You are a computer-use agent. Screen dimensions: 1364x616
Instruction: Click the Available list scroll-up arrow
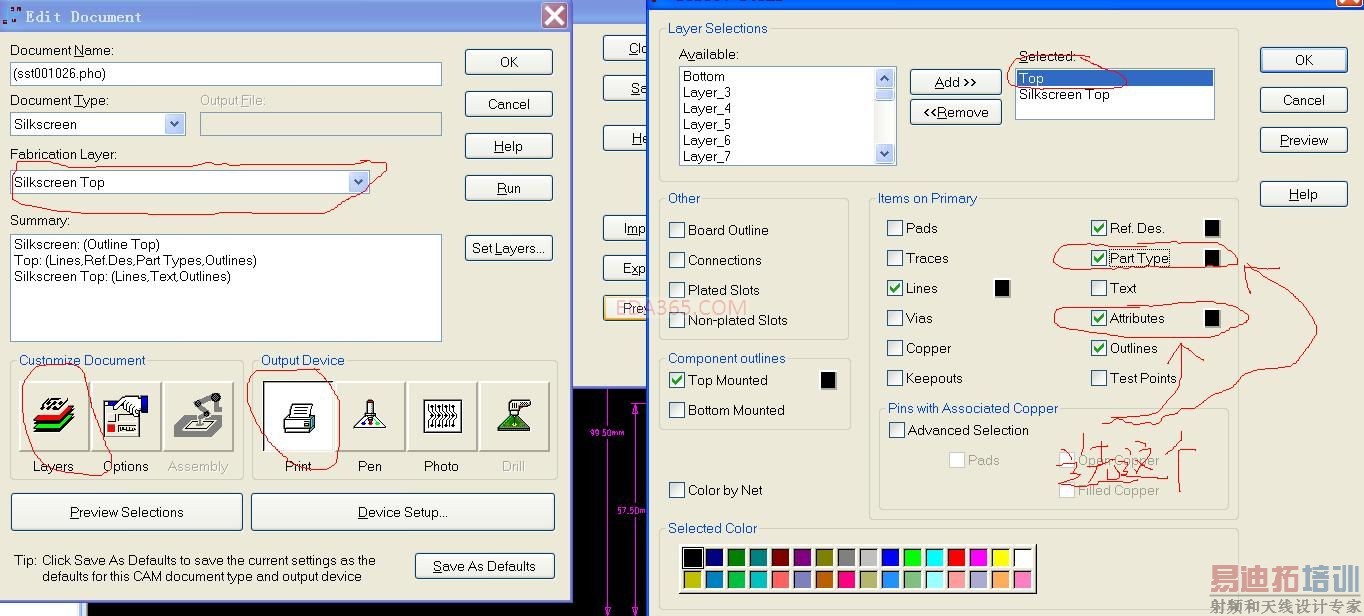(884, 78)
